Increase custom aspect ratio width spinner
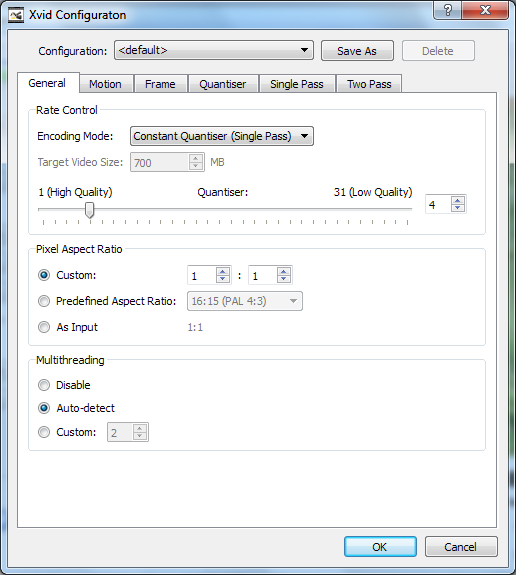Viewport: 516px width, 575px height. tap(223, 271)
